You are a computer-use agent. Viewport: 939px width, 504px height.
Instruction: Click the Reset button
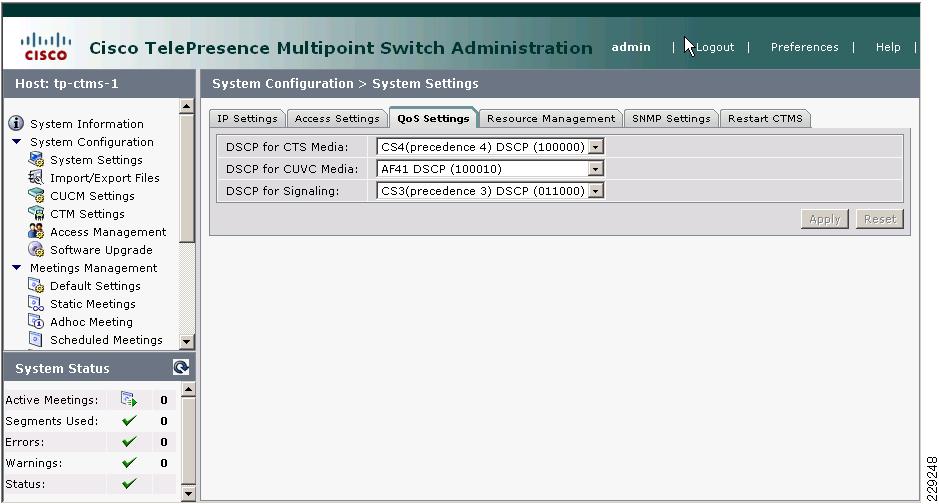[880, 219]
